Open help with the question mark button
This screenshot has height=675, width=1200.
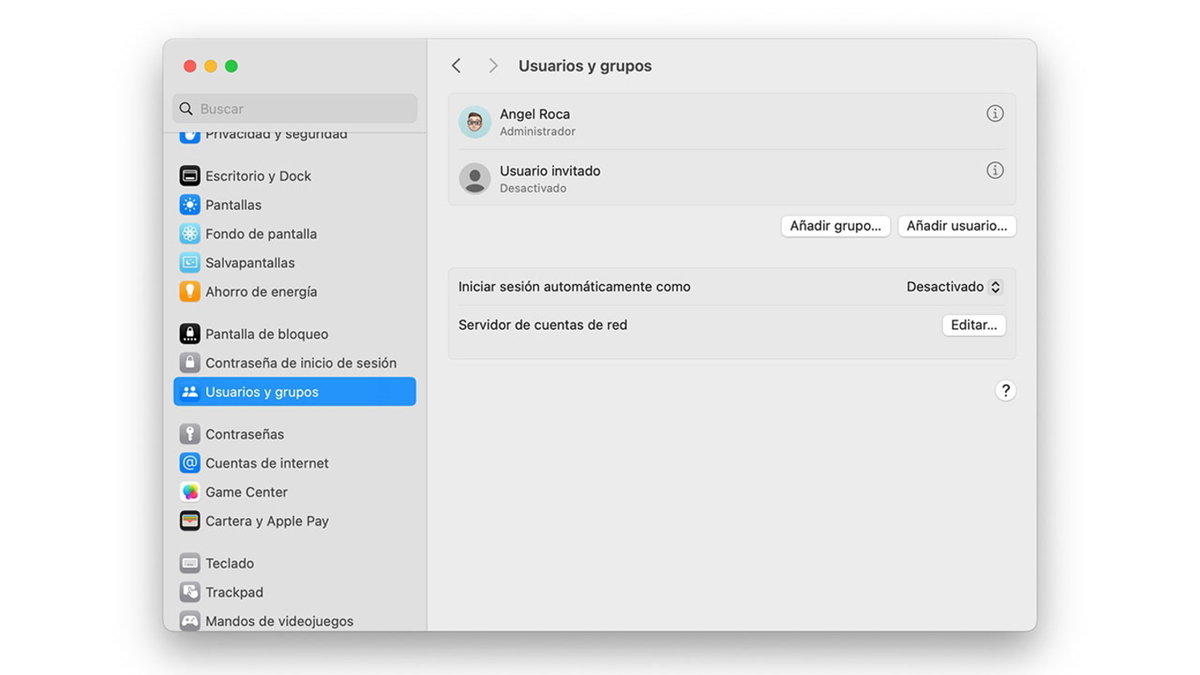[x=1005, y=391]
